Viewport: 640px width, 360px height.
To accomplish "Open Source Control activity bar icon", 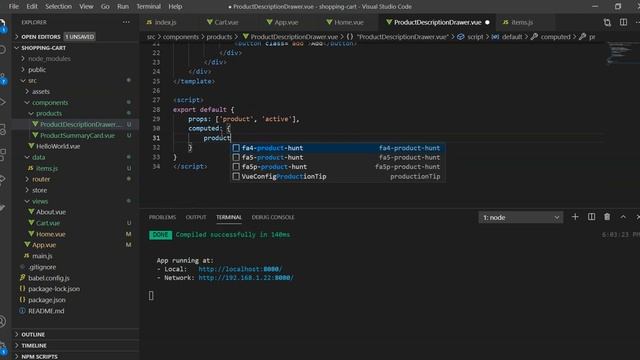I will click(2, 78).
